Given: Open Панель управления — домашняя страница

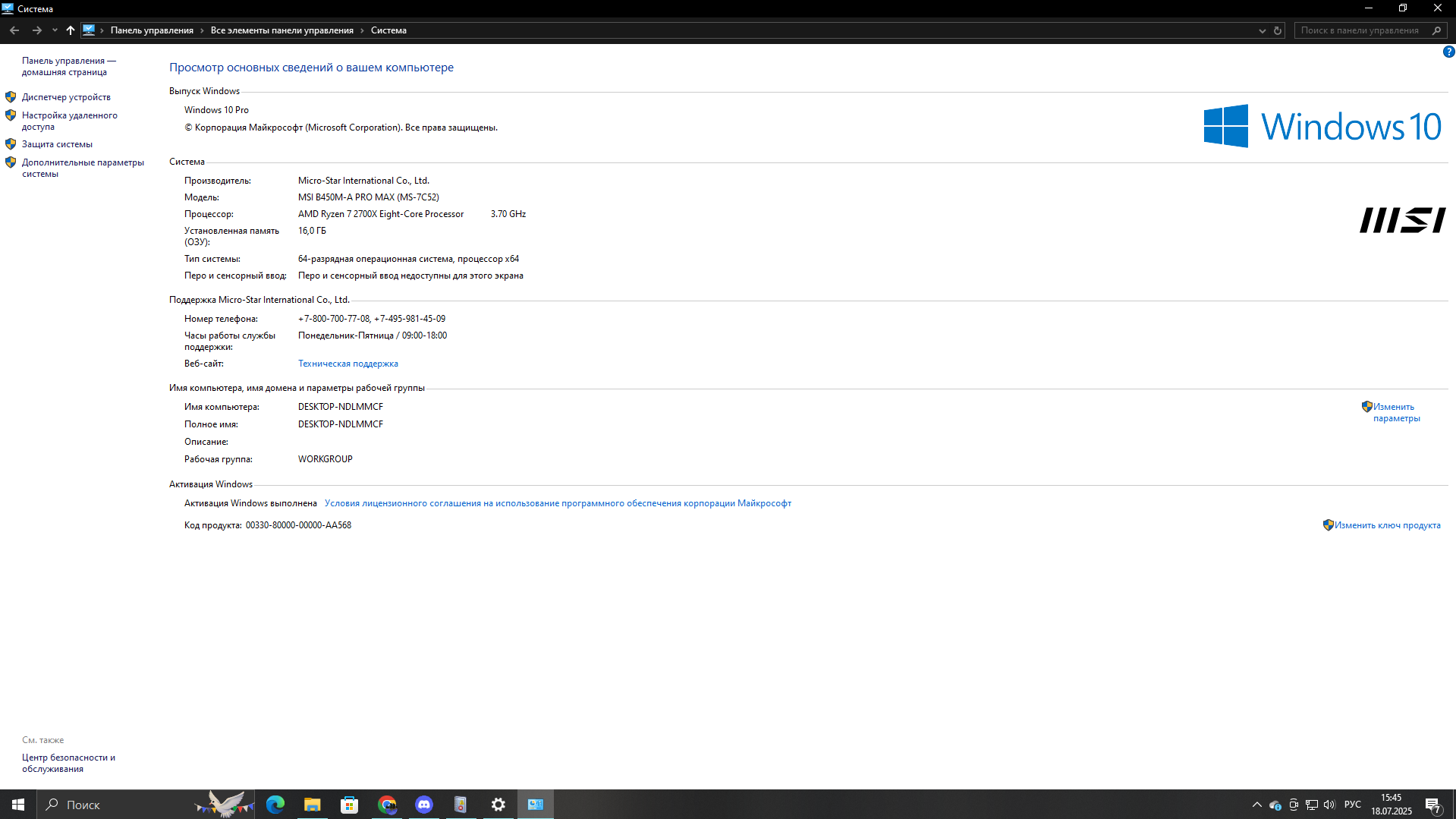Looking at the screenshot, I should (69, 66).
